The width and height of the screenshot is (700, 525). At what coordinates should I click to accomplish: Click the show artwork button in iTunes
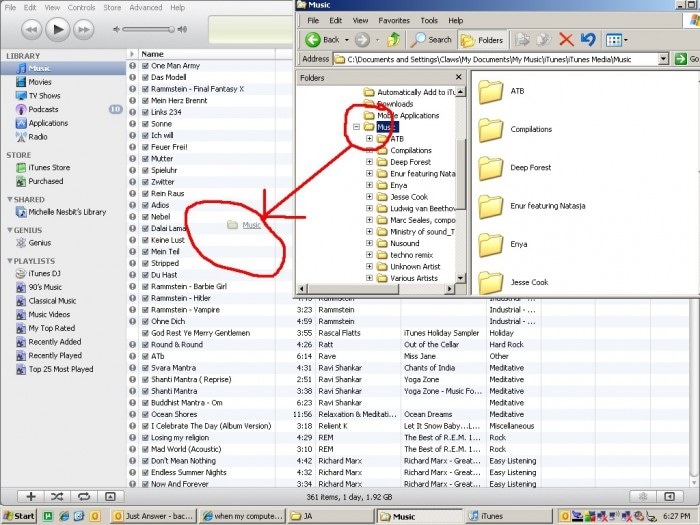tap(110, 496)
